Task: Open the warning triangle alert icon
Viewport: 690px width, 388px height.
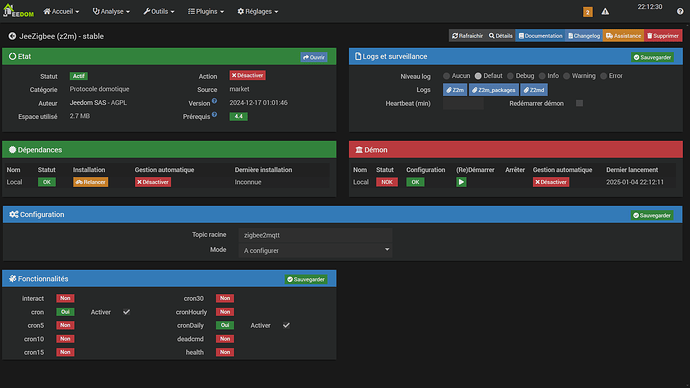Action: [605, 11]
